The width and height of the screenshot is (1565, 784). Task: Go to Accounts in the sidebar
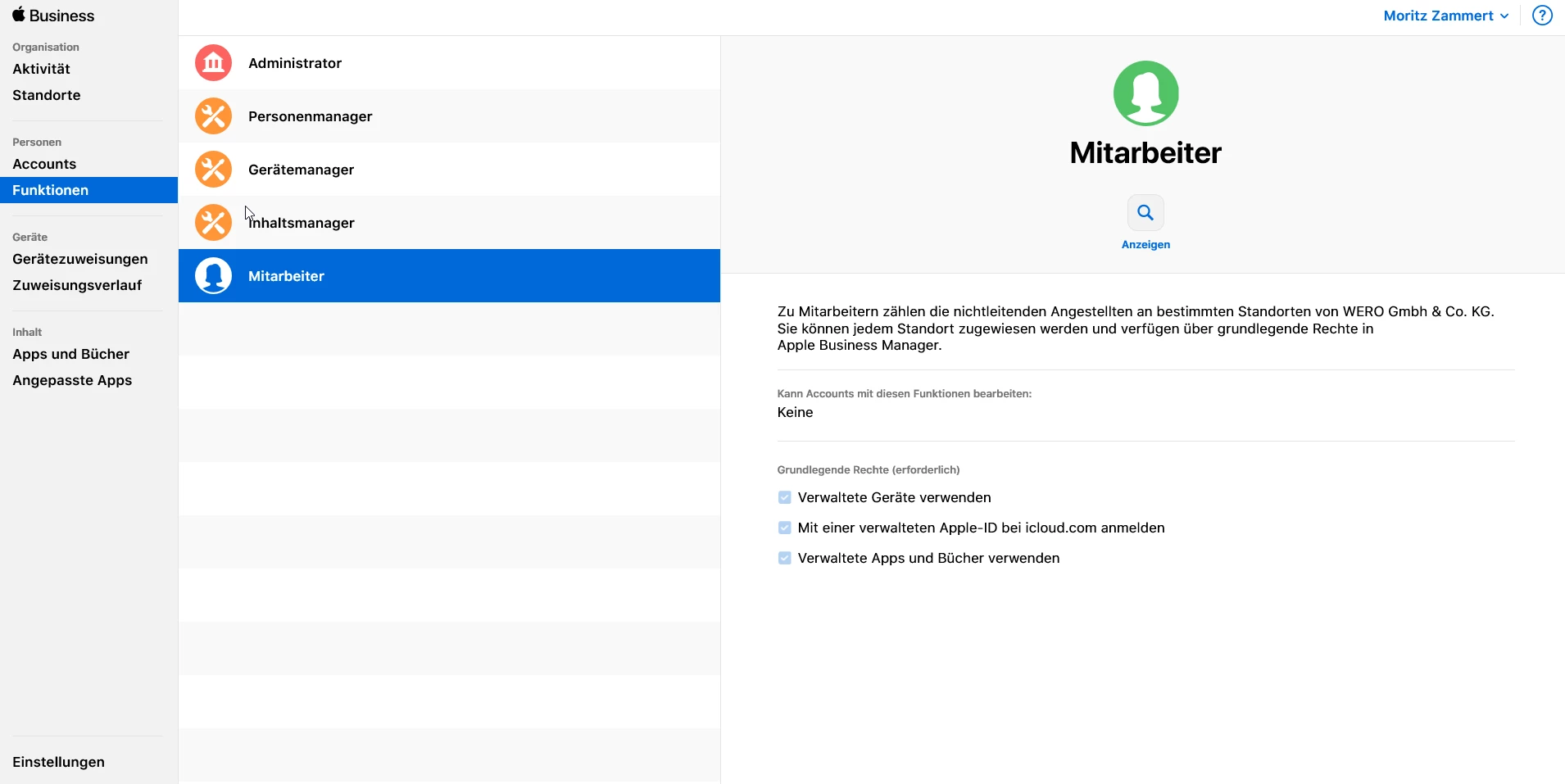coord(44,164)
